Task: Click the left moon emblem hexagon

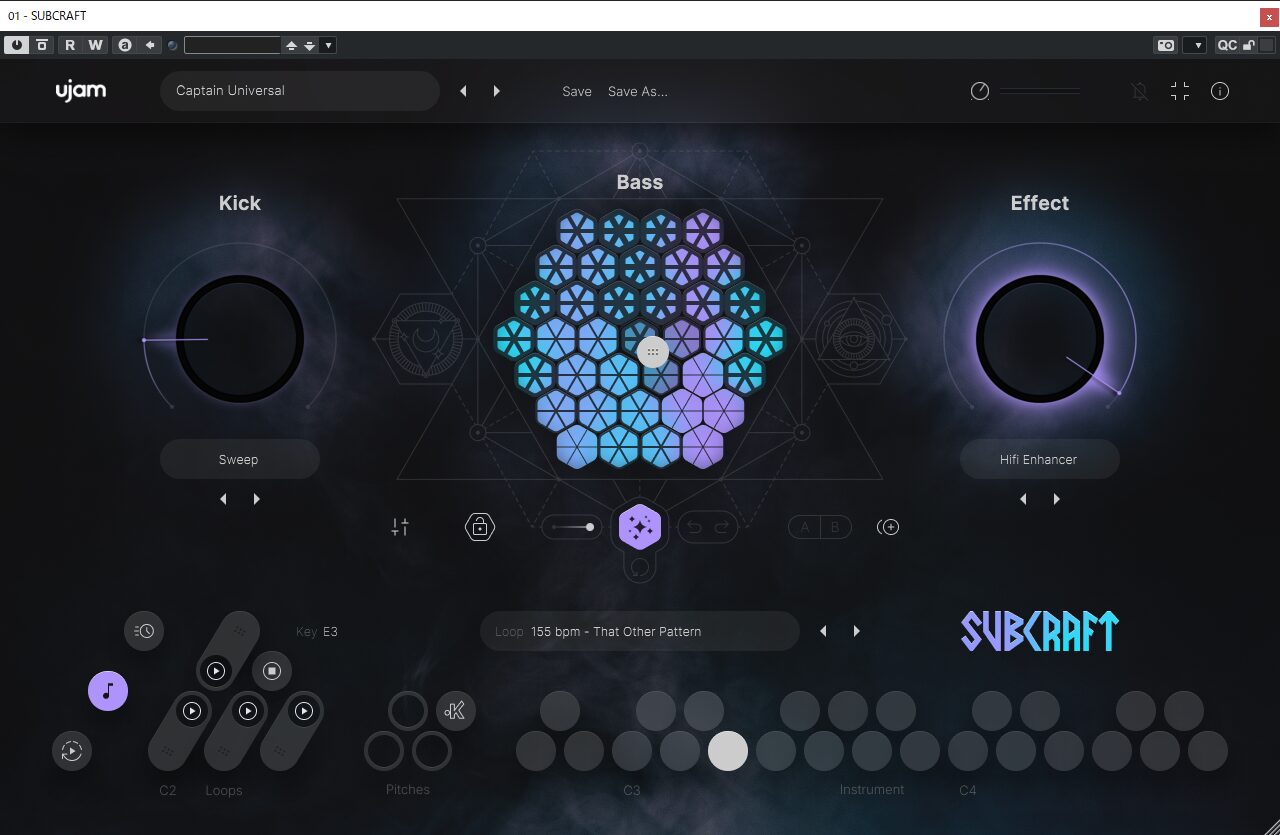Action: [426, 339]
